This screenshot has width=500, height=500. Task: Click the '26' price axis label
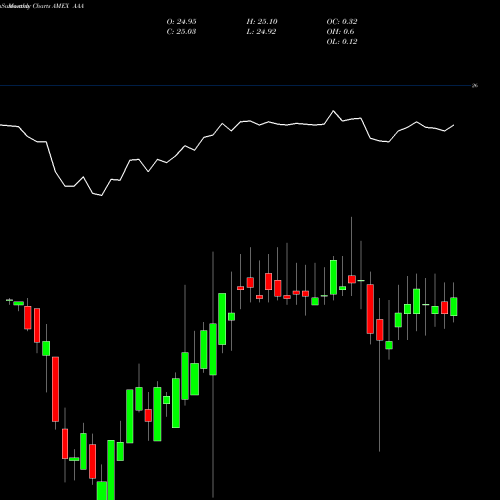475,86
